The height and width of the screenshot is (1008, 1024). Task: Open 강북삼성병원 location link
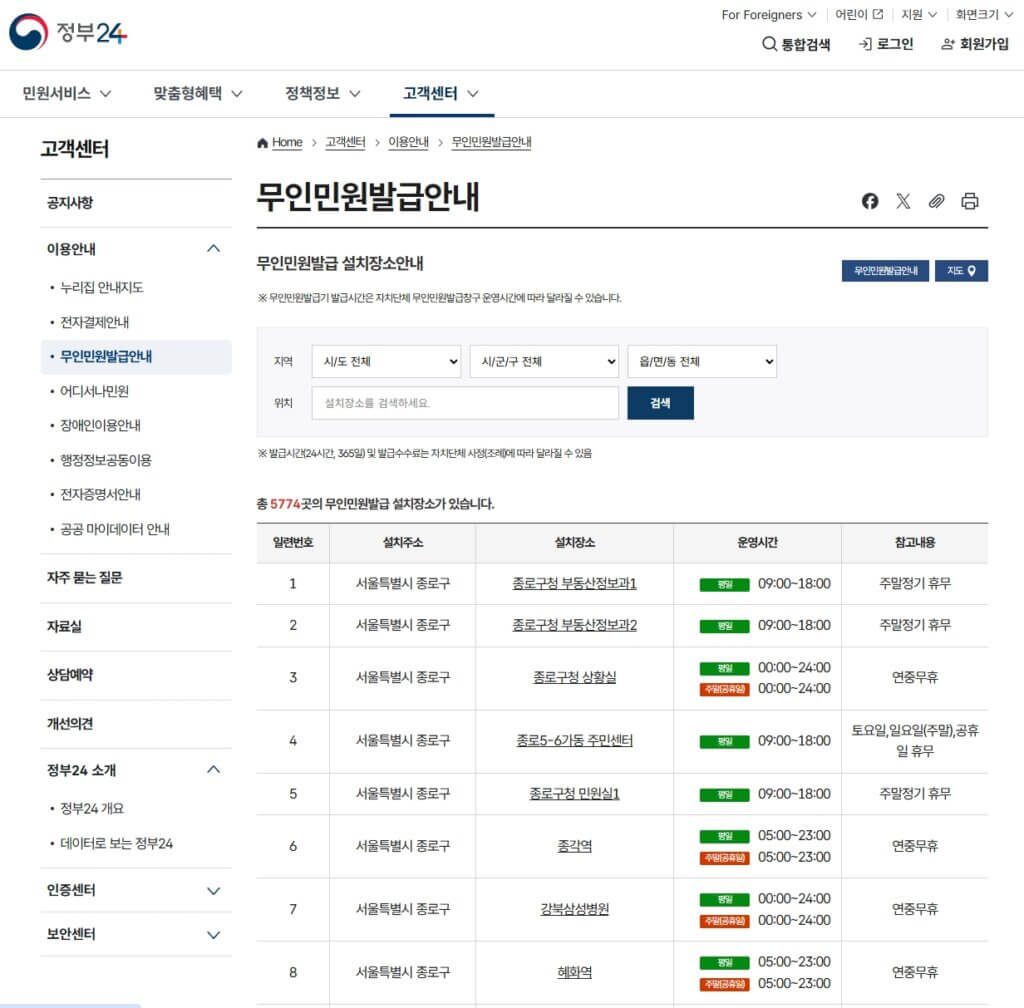574,909
